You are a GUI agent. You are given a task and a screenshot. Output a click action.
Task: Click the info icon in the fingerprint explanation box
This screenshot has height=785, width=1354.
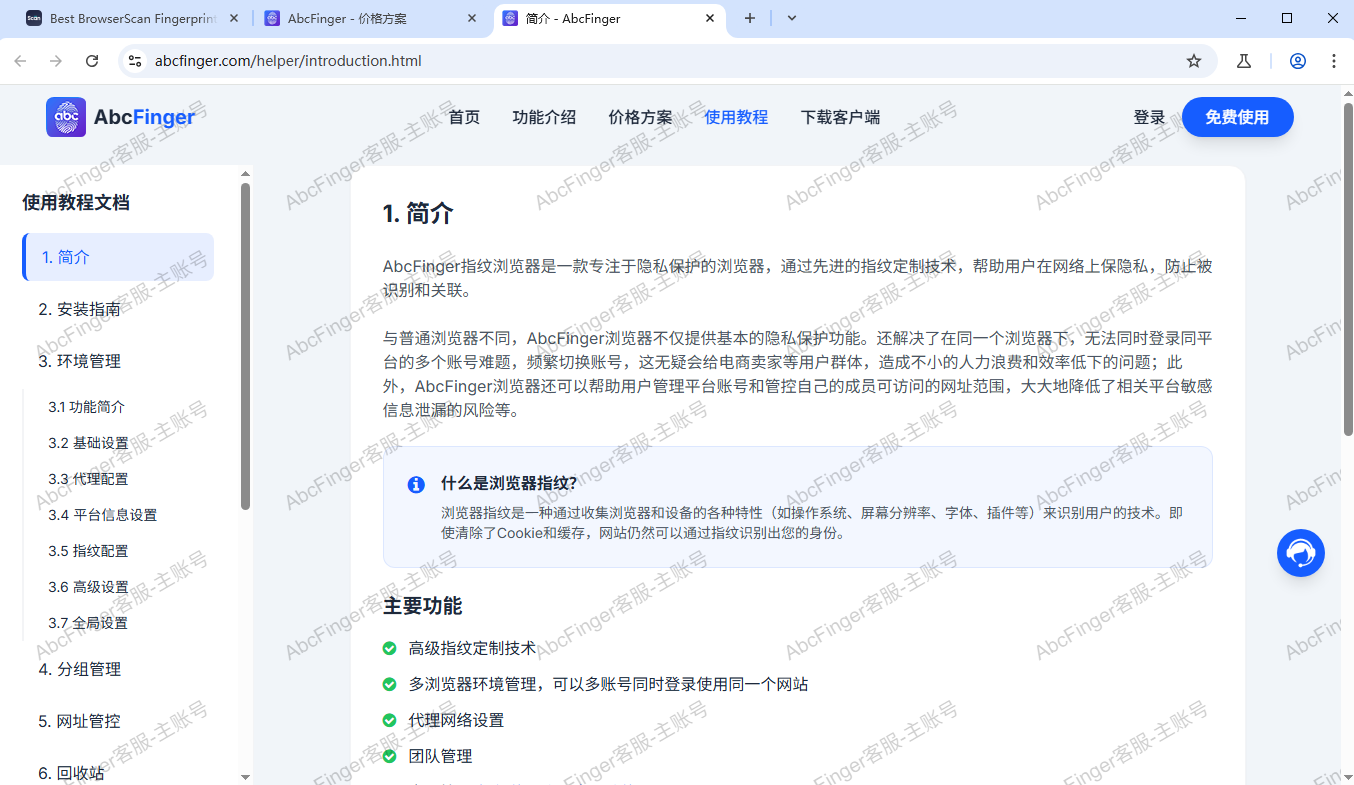[417, 485]
